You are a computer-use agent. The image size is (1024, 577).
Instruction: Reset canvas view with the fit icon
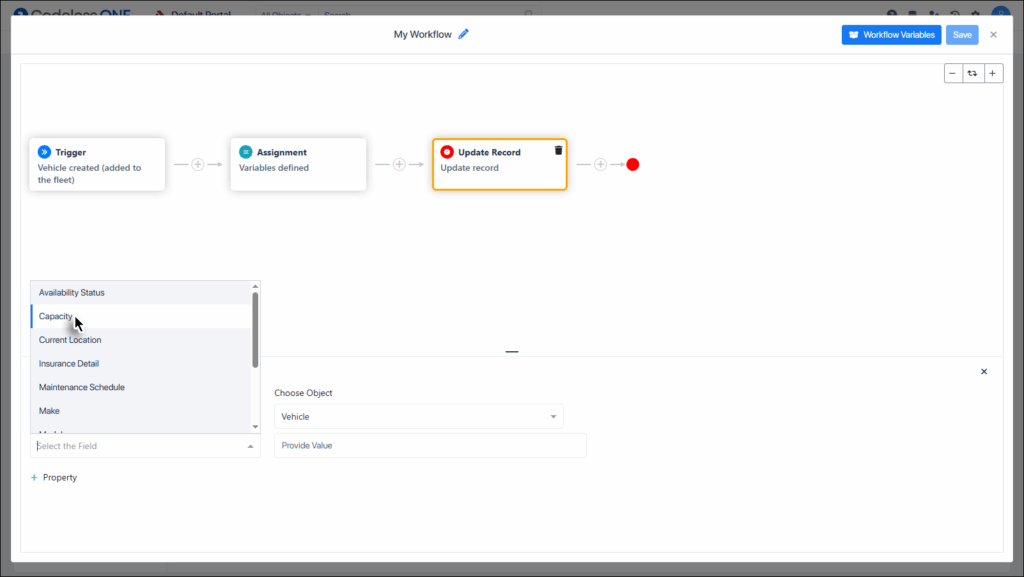(972, 72)
